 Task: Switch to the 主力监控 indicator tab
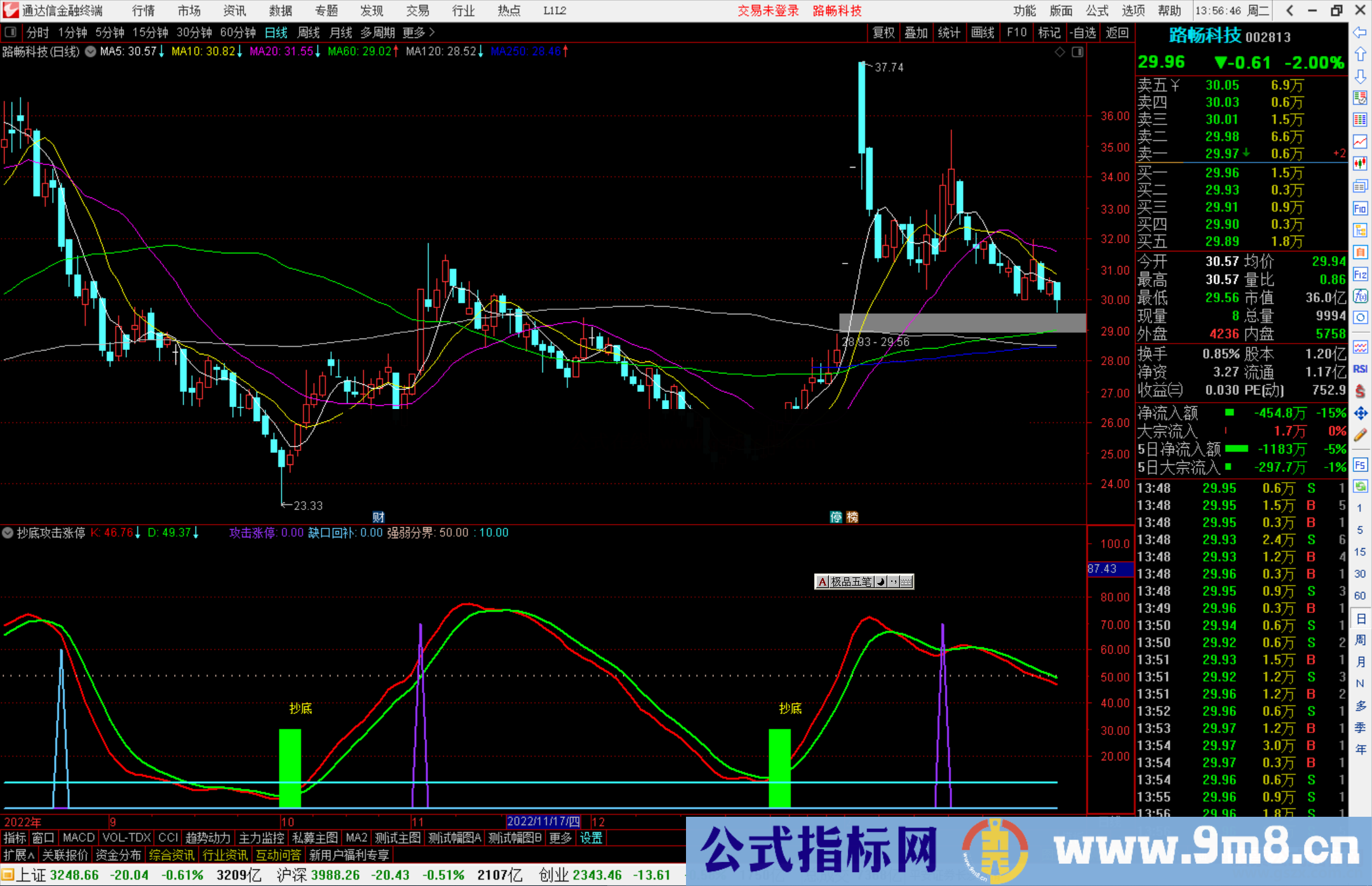click(262, 838)
